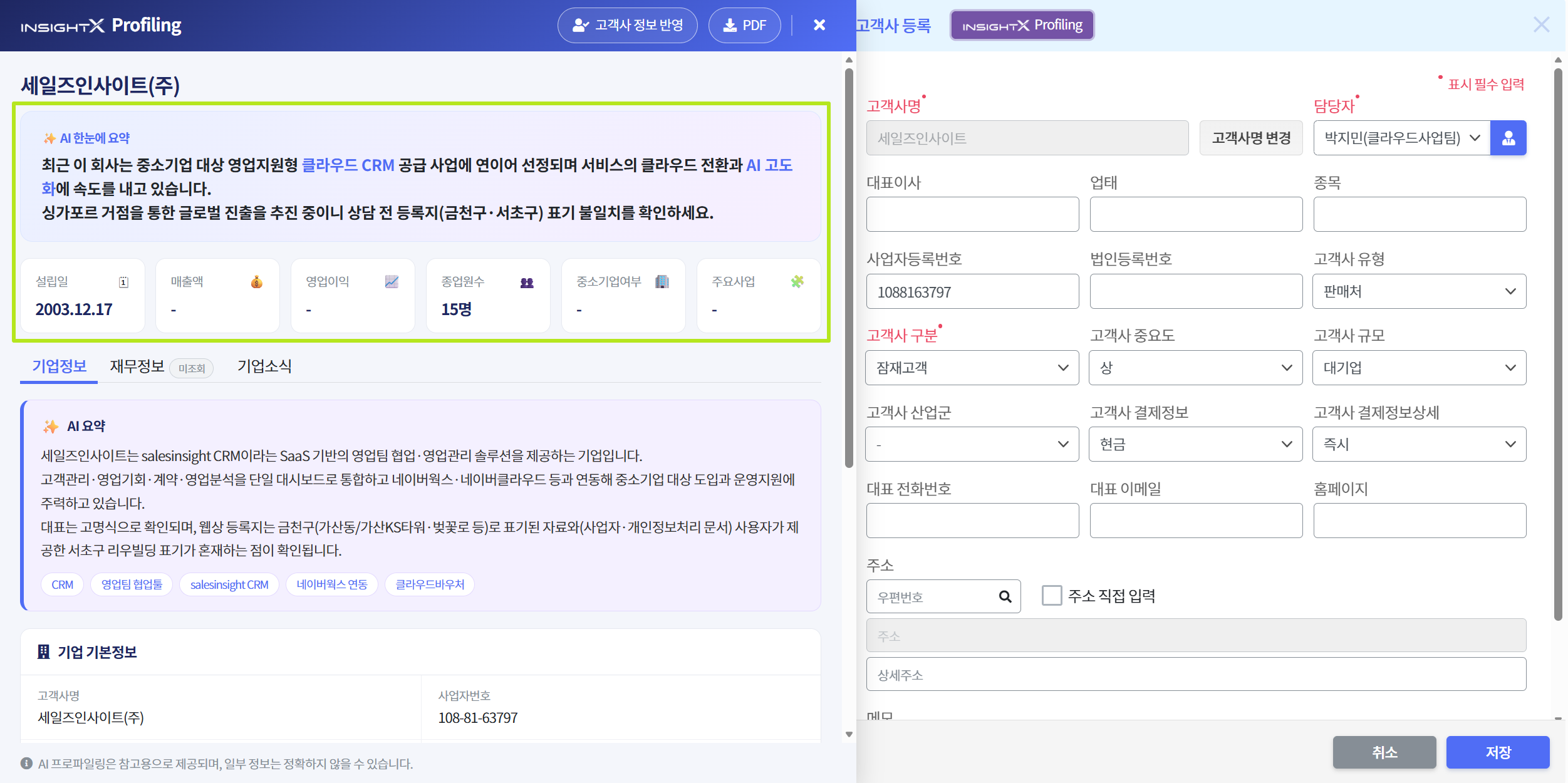Open the 고객사 중요도 dropdown showing 상
This screenshot has width=1568, height=783.
[1196, 368]
